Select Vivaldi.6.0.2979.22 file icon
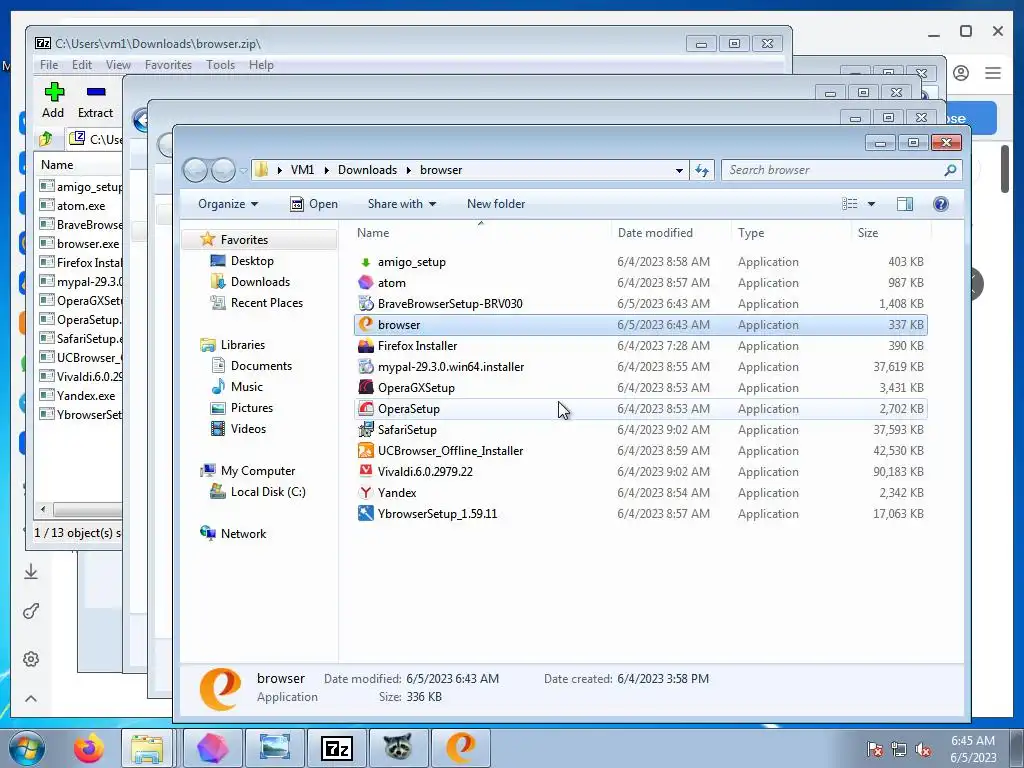 (x=366, y=472)
